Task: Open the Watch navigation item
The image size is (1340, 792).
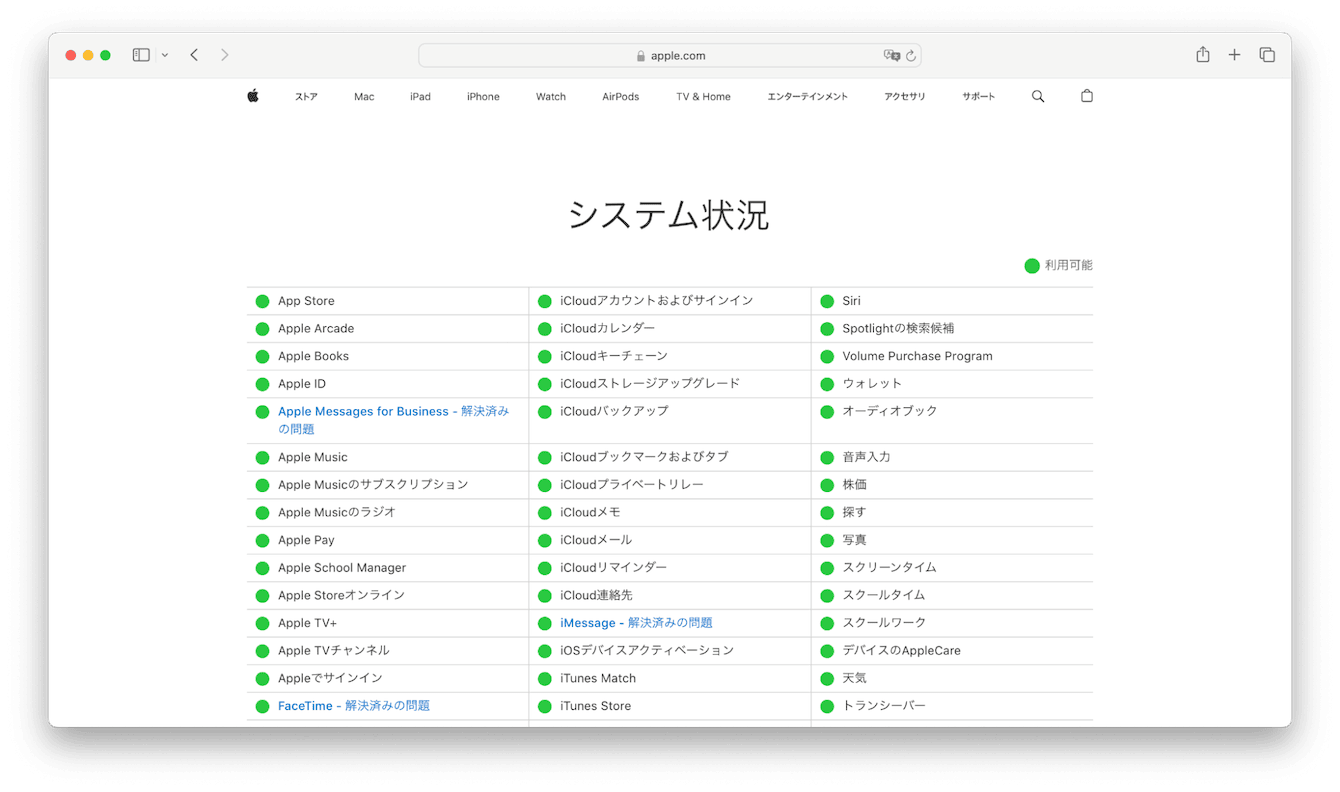Action: [551, 97]
